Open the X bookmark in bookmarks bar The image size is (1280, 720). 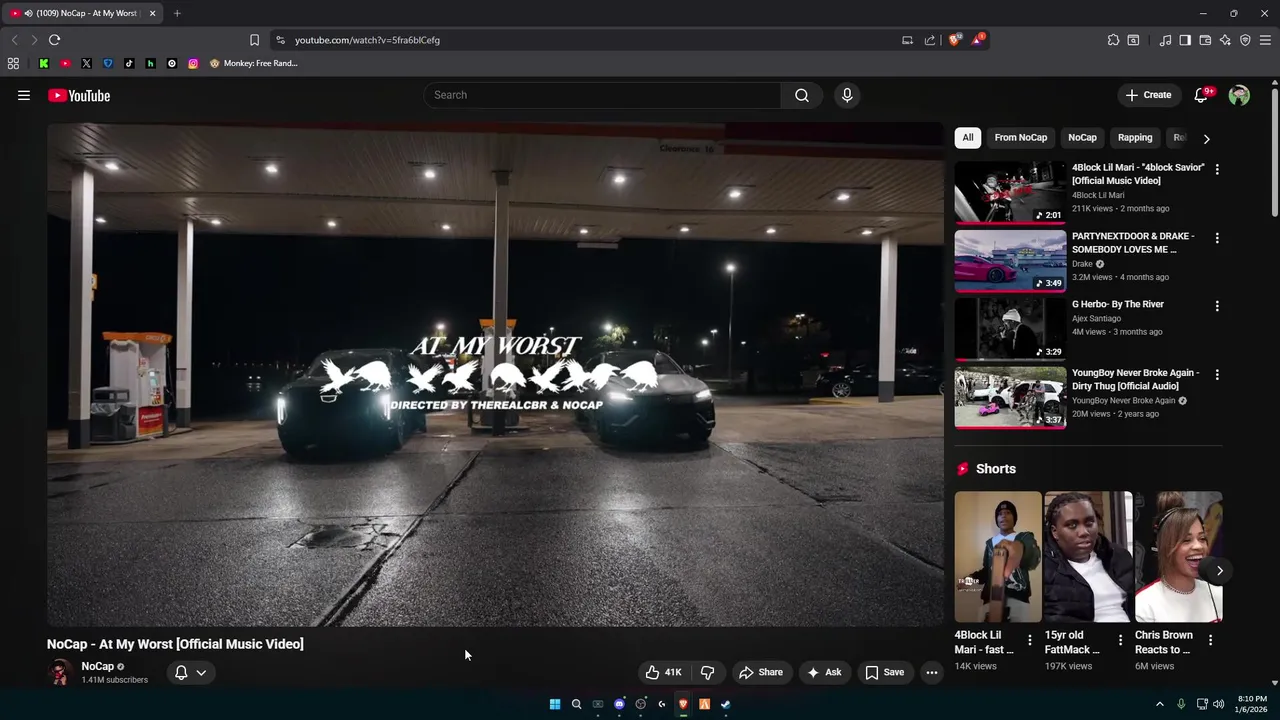click(86, 63)
